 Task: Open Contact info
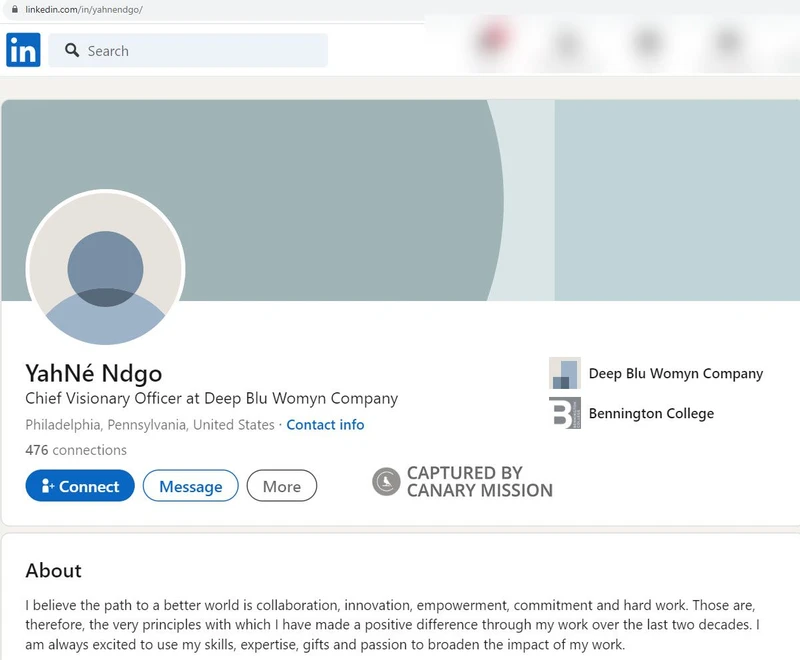[x=325, y=424]
